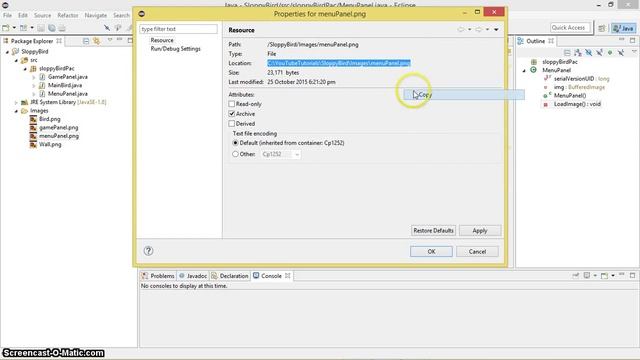Choose Copy from the context menu
This screenshot has width=640, height=360.
464,95
